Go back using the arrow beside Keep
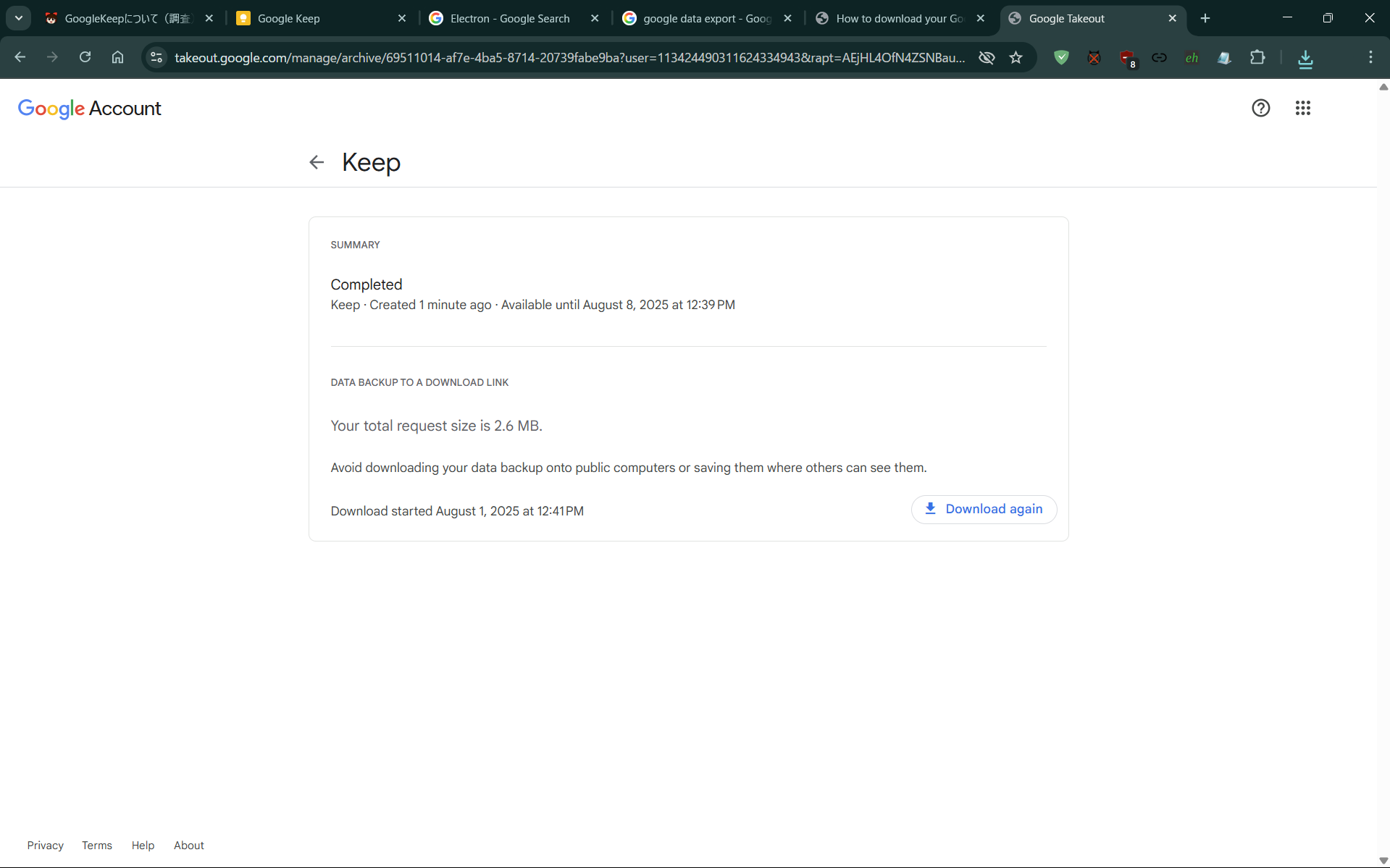 [x=317, y=162]
